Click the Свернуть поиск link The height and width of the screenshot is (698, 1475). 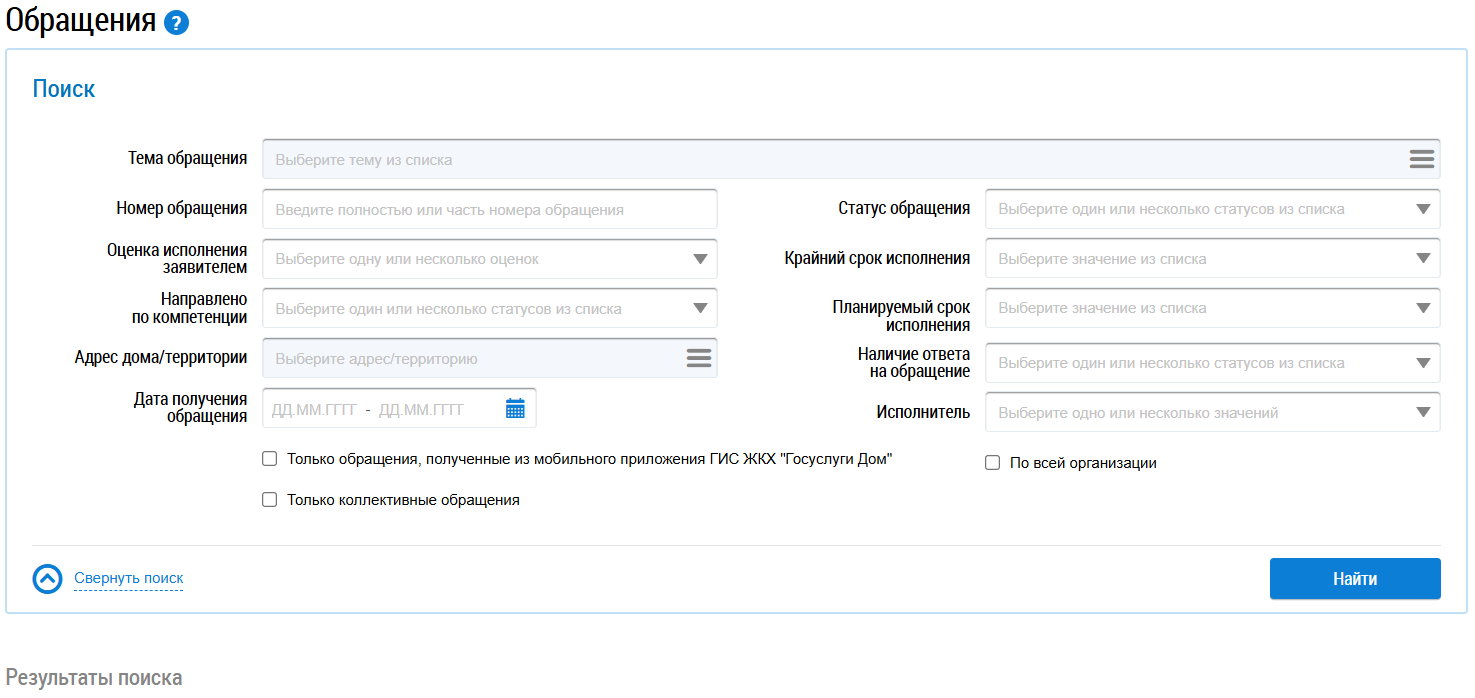click(129, 578)
